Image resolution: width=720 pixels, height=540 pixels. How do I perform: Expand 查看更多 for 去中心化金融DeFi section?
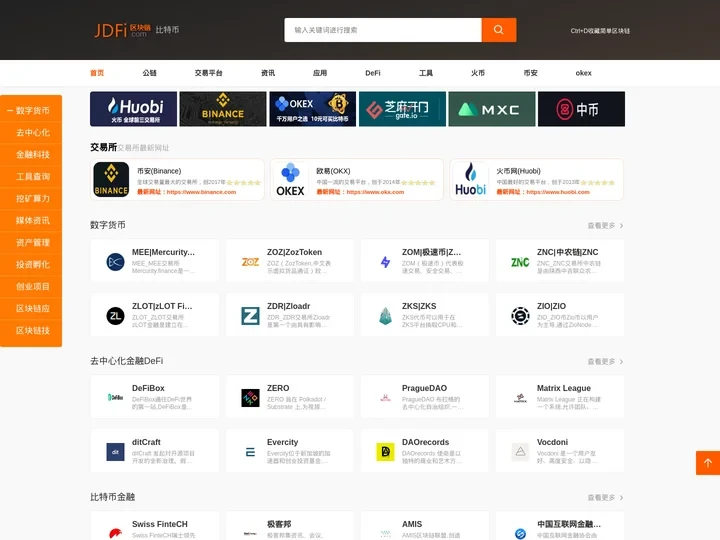(605, 361)
